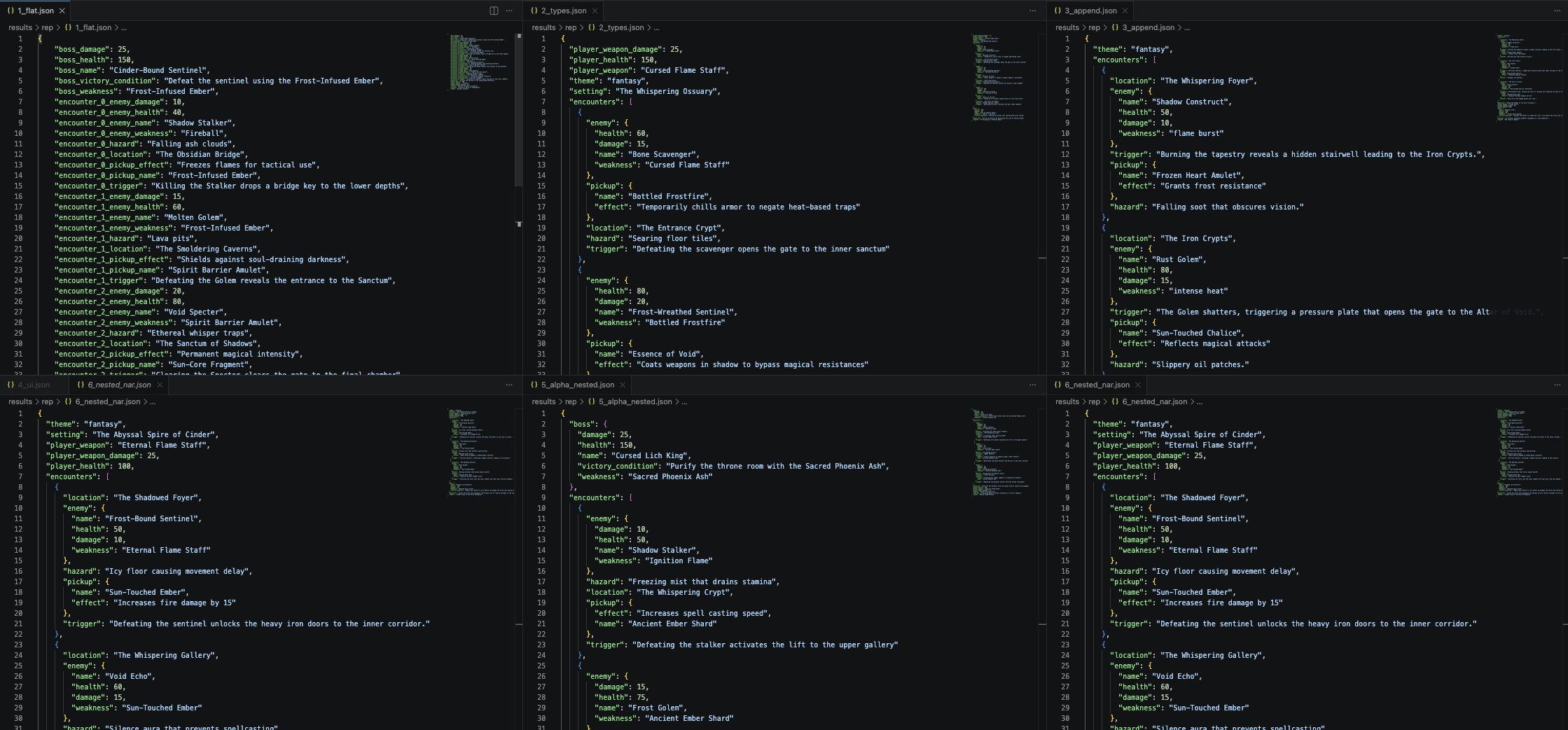Expand the '…' breadcrumb after 3_append.json
This screenshot has width=1568, height=730.
coord(1187,27)
